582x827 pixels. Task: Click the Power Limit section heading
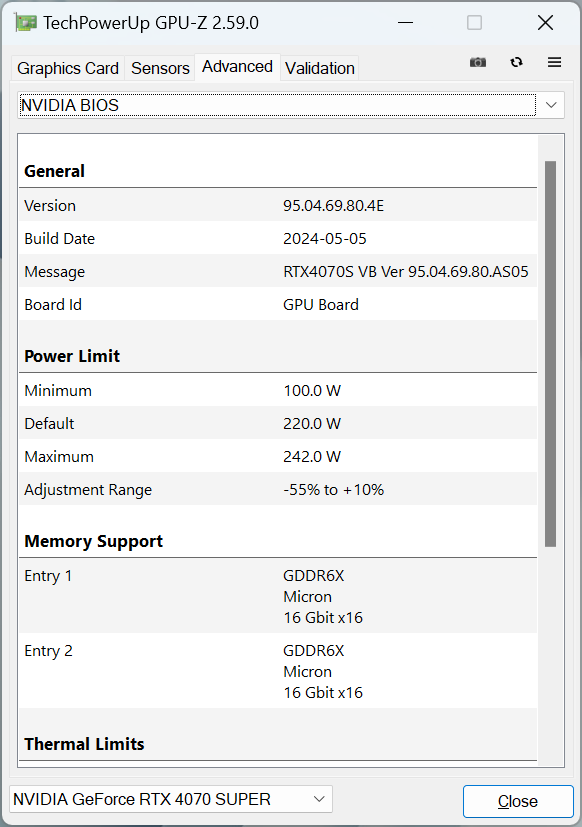pos(72,356)
